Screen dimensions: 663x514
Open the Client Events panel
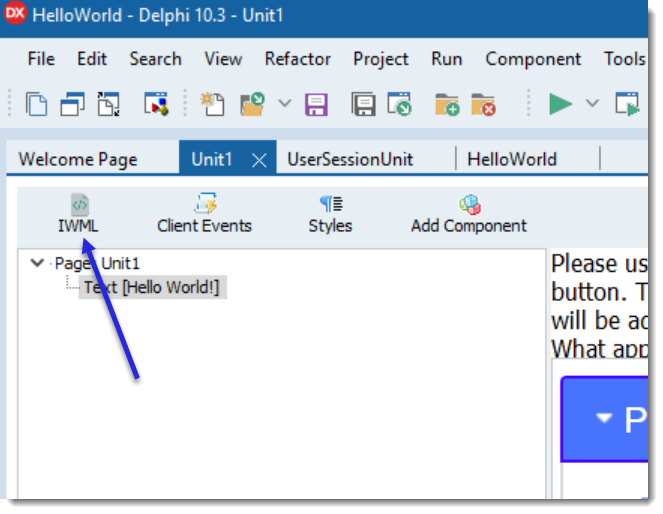click(204, 214)
